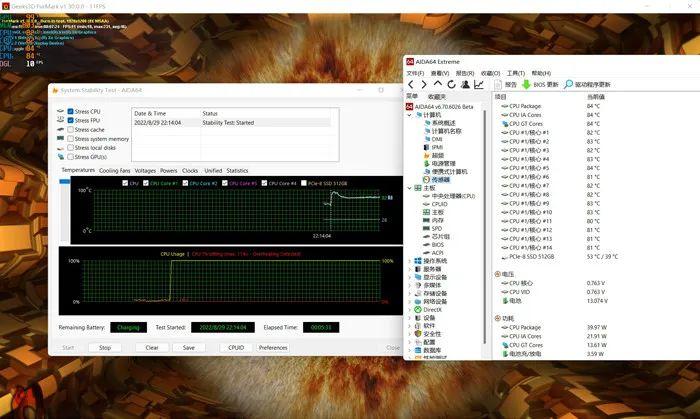Image resolution: width=700 pixels, height=419 pixels.
Task: Expand the 多媒体 tree branch
Action: tap(409, 285)
